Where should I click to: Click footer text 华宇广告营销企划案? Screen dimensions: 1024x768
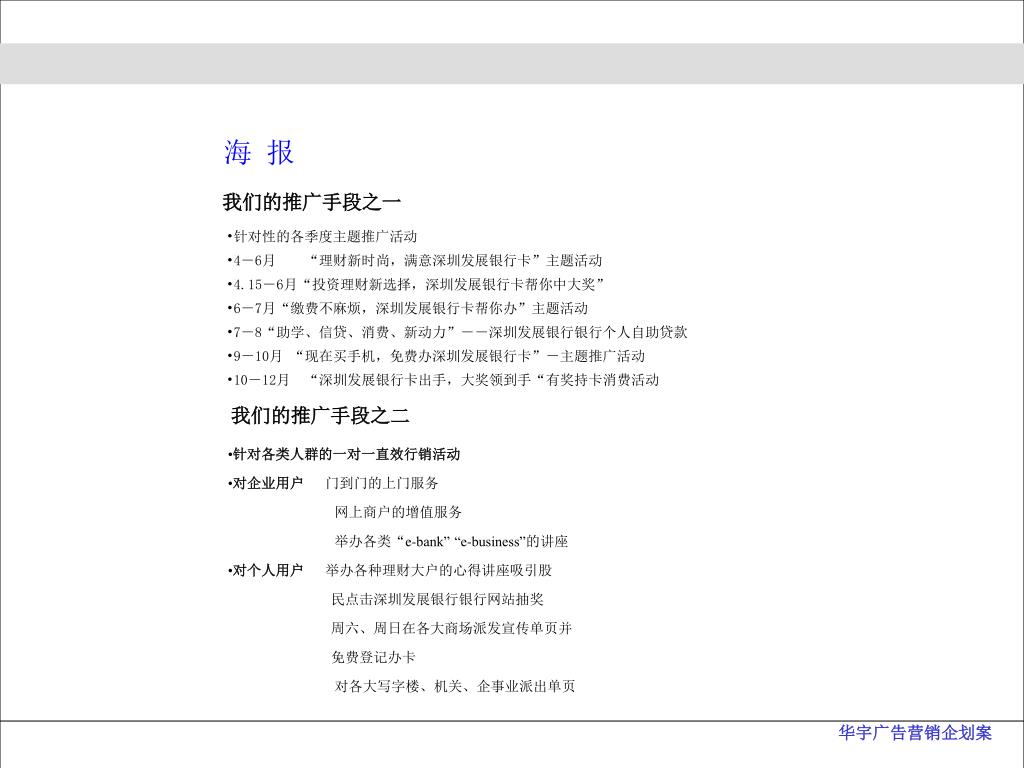click(915, 733)
